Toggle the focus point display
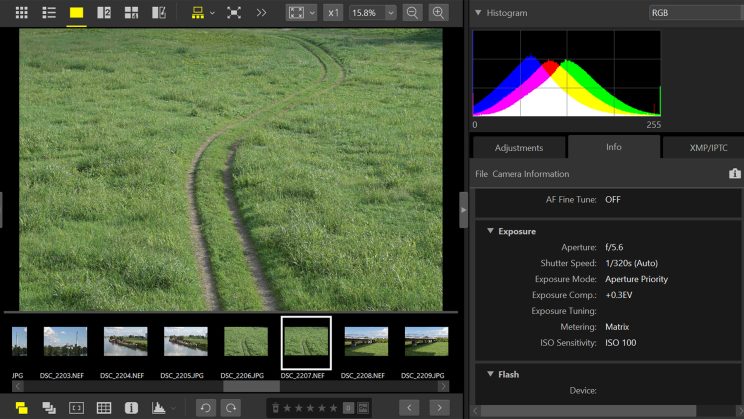Viewport: 744px width, 419px height. coord(76,407)
